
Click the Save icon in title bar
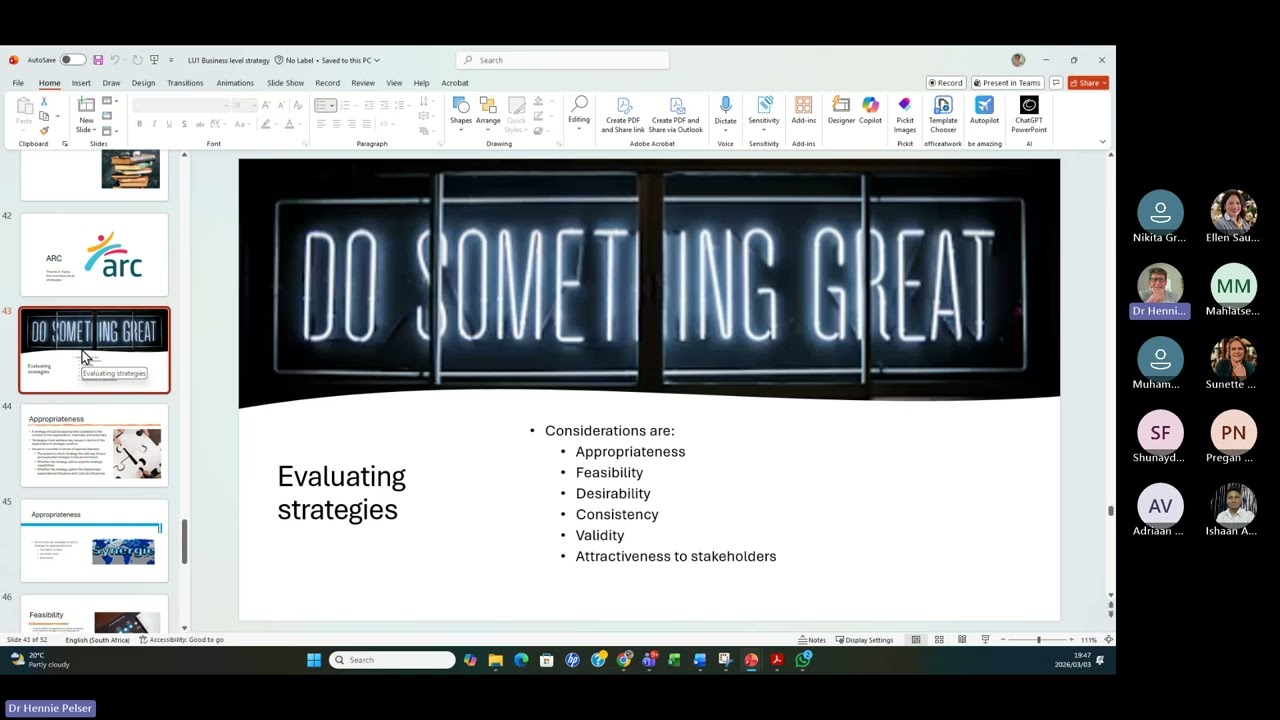point(98,60)
